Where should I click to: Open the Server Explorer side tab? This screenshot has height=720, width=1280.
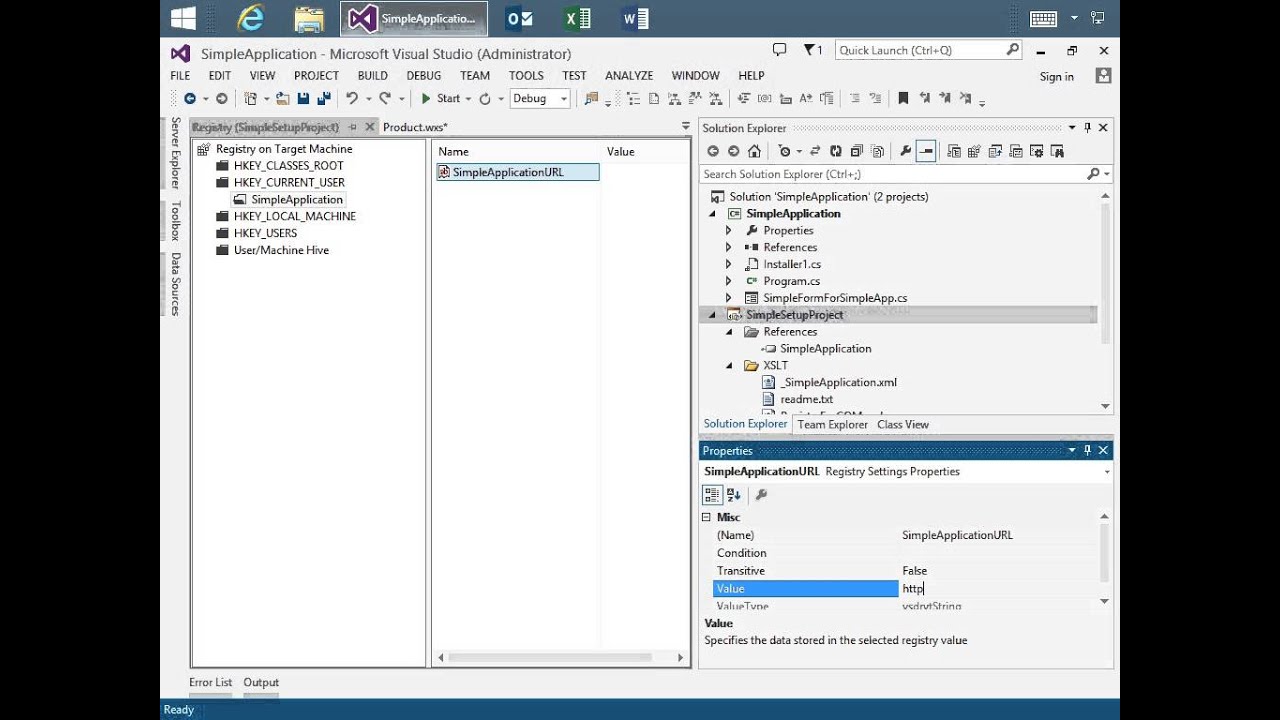click(x=175, y=153)
